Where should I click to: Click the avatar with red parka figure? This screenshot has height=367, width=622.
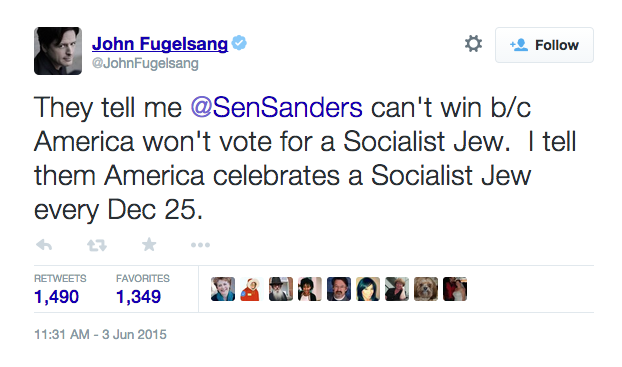coord(252,289)
